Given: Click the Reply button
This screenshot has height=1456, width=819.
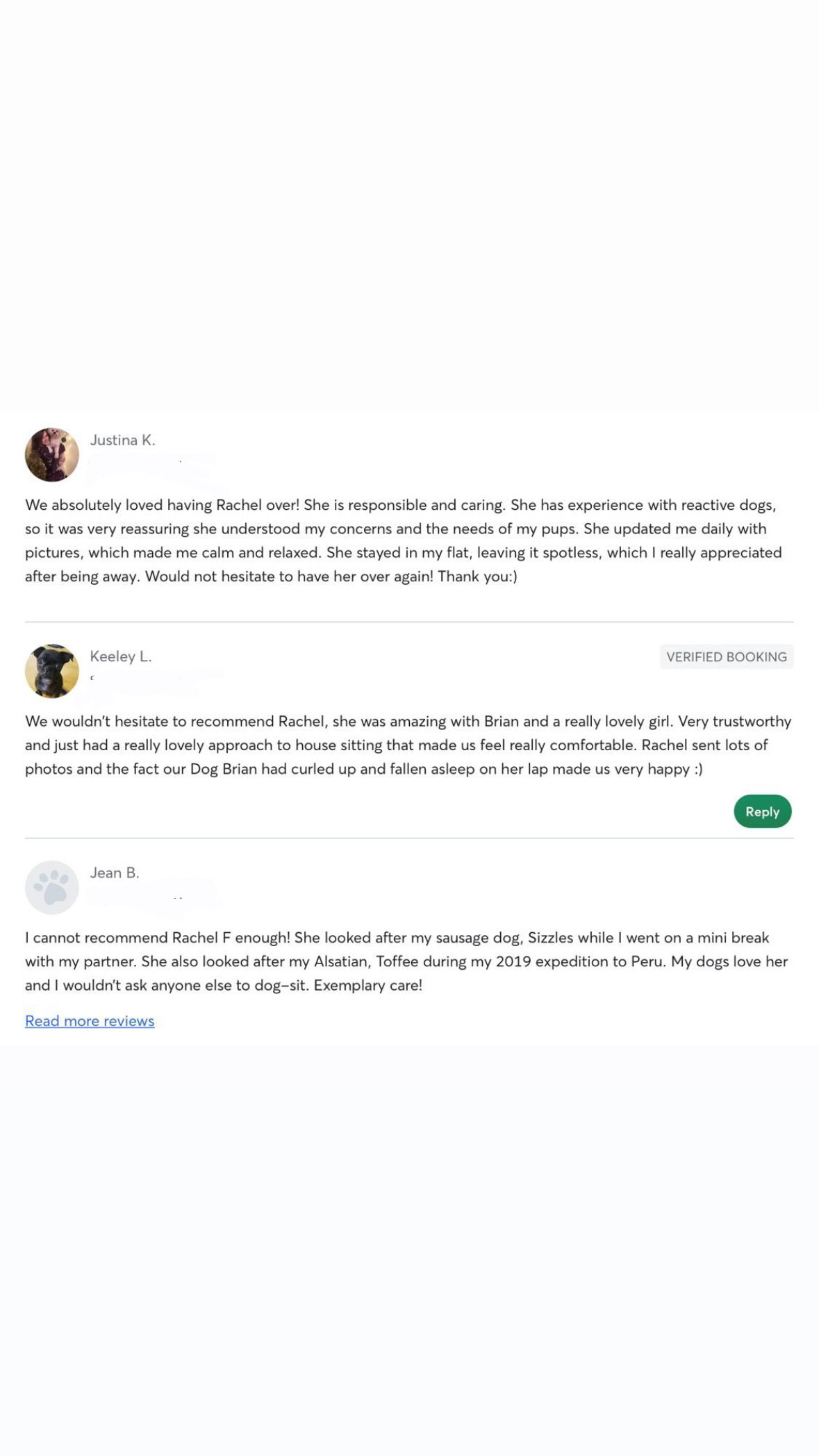Looking at the screenshot, I should [x=762, y=811].
